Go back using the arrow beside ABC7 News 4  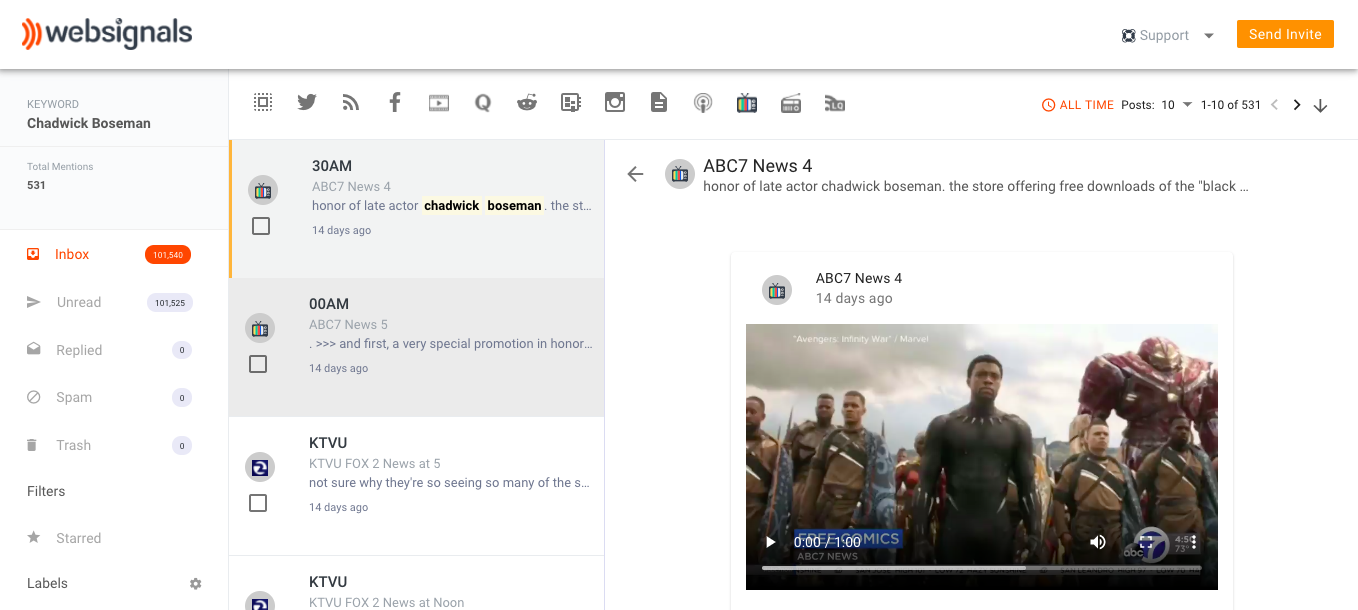pos(635,174)
